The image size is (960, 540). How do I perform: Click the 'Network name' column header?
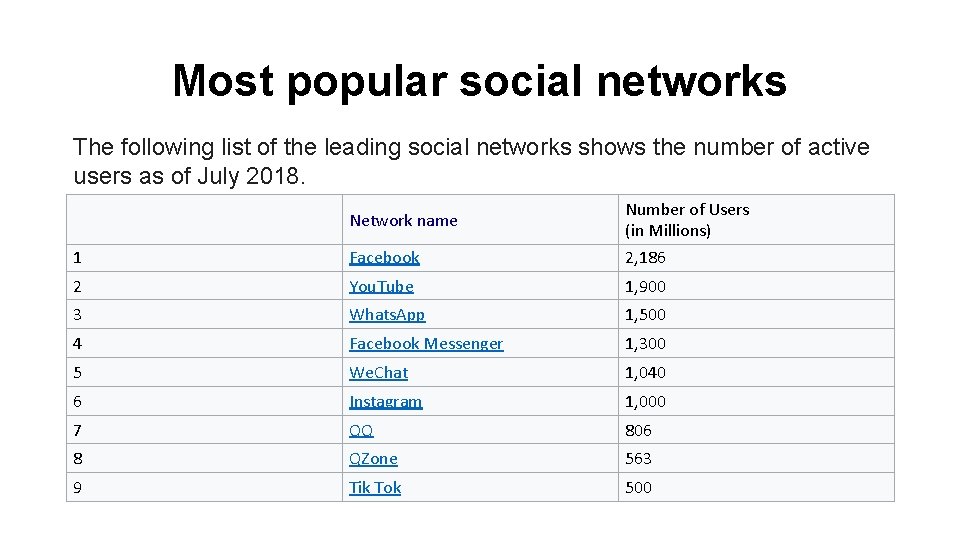tap(403, 221)
